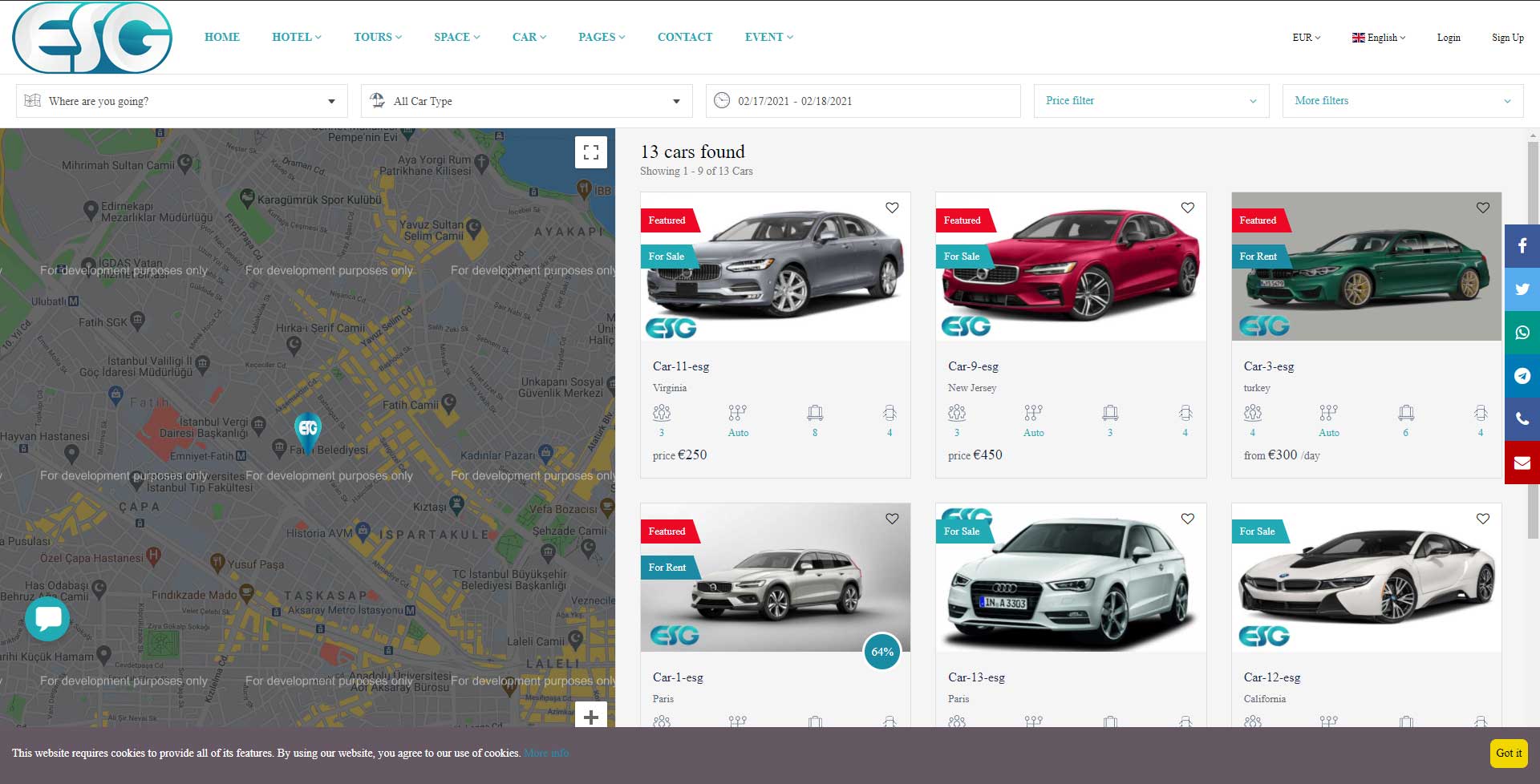Click the red email envelope icon
The width and height of the screenshot is (1540, 784).
pos(1522,463)
